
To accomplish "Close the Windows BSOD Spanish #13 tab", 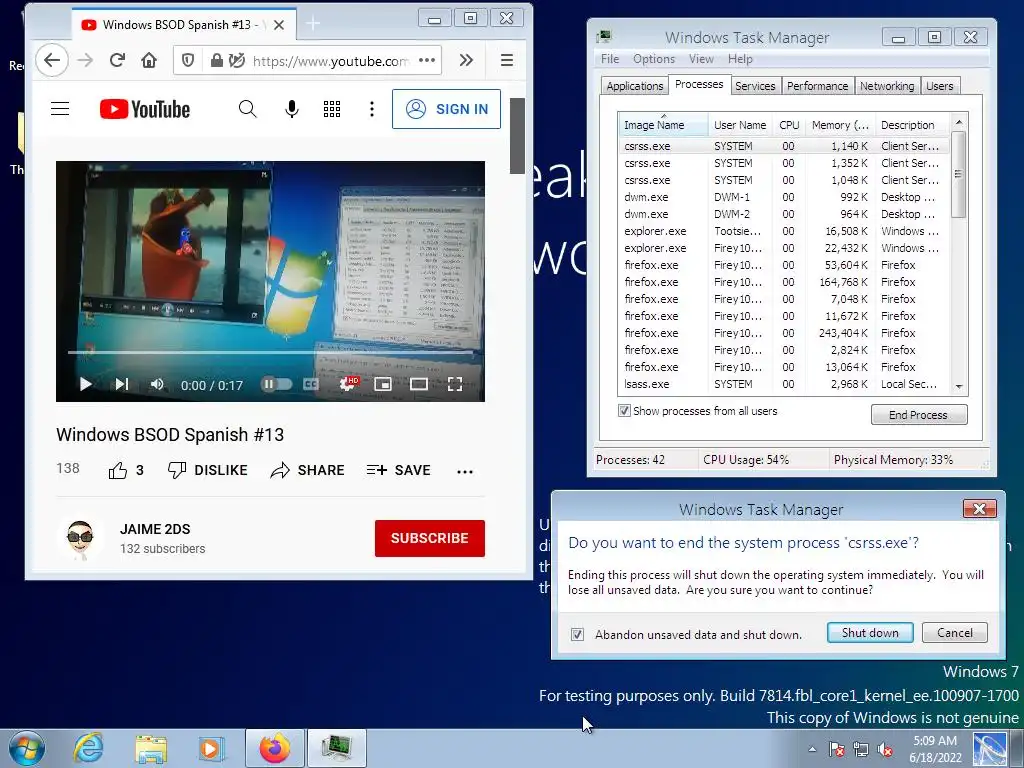I will (279, 25).
